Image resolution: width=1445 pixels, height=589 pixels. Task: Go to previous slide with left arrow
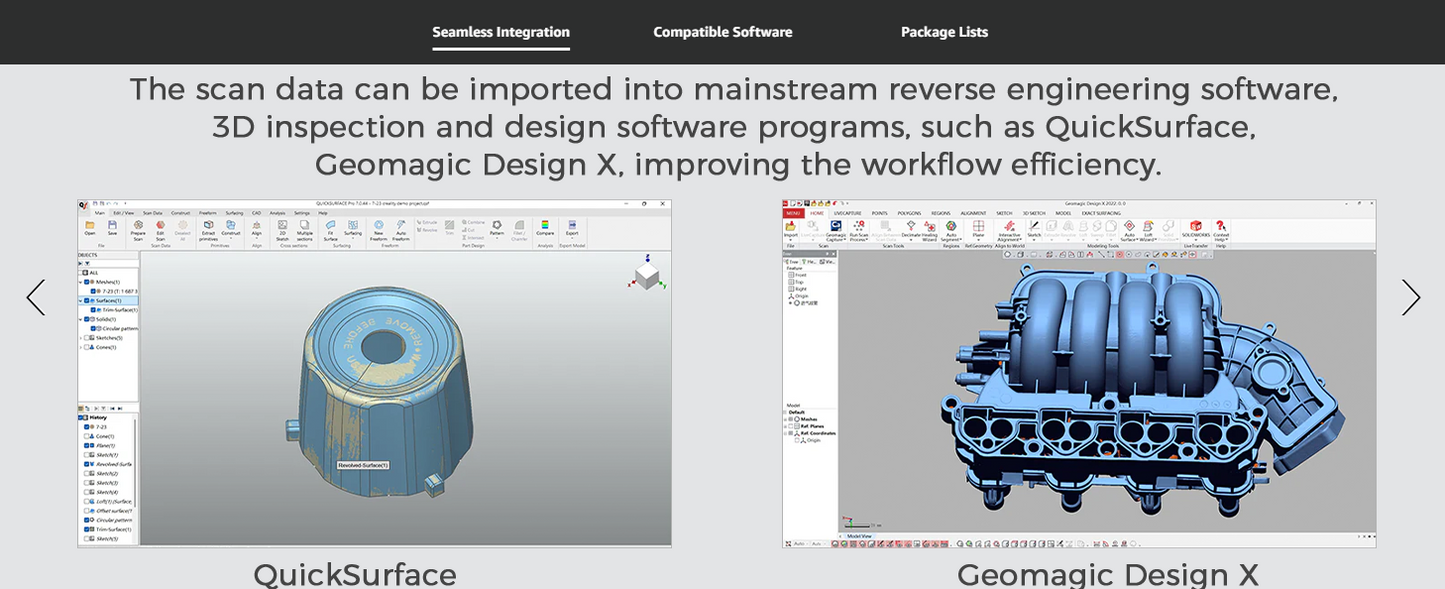36,298
